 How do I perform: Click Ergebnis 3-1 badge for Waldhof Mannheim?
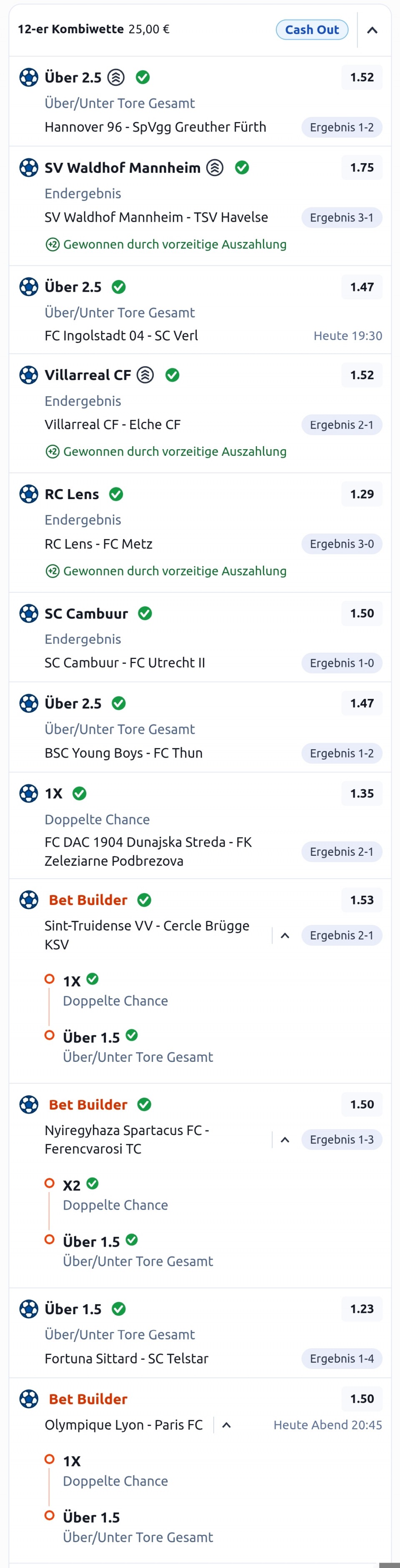point(342,218)
